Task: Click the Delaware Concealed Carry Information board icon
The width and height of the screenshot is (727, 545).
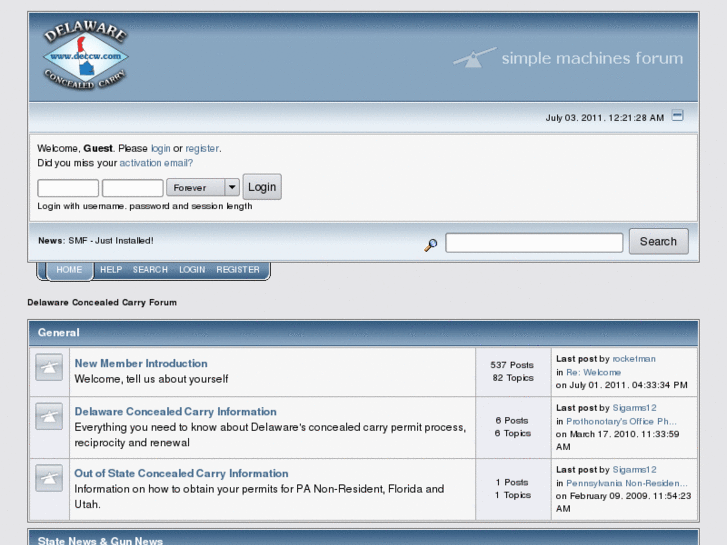Action: [49, 416]
